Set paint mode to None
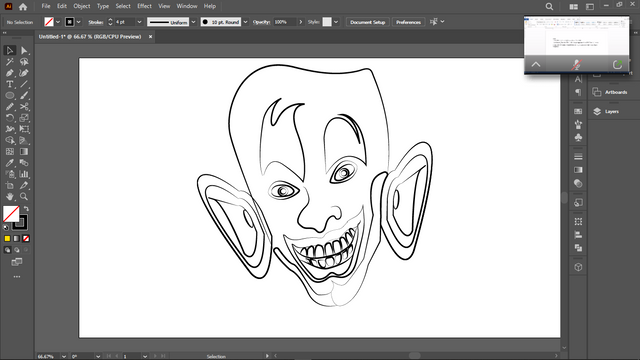 pyautogui.click(x=26, y=238)
